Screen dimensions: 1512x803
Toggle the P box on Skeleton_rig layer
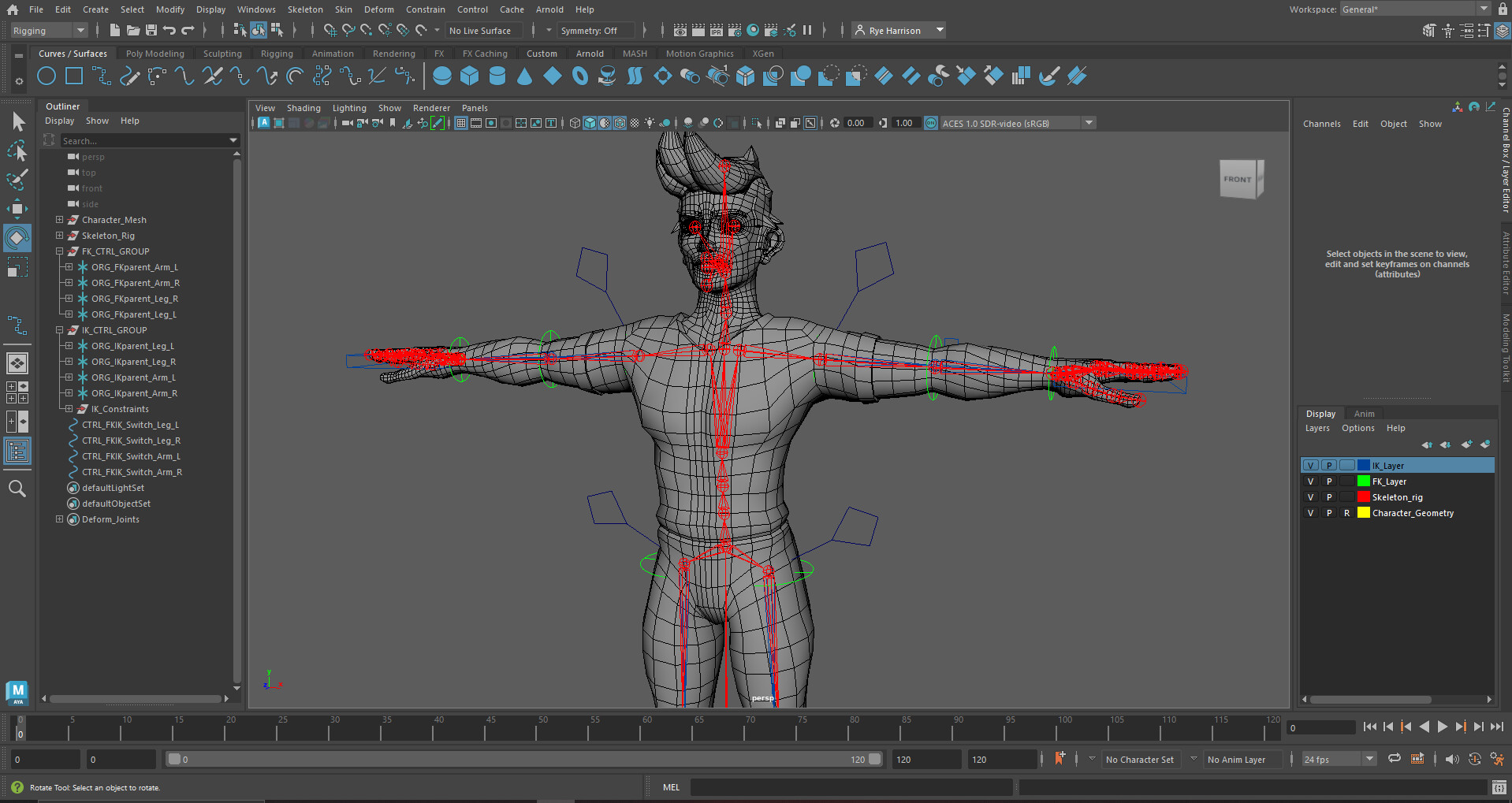pyautogui.click(x=1329, y=496)
